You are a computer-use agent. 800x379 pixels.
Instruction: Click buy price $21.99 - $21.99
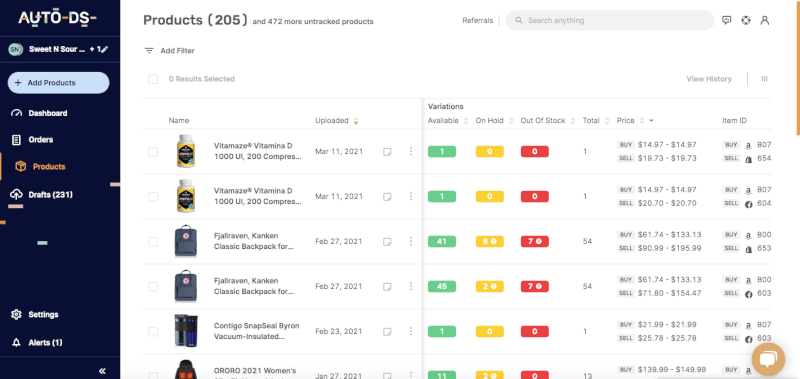click(666, 325)
